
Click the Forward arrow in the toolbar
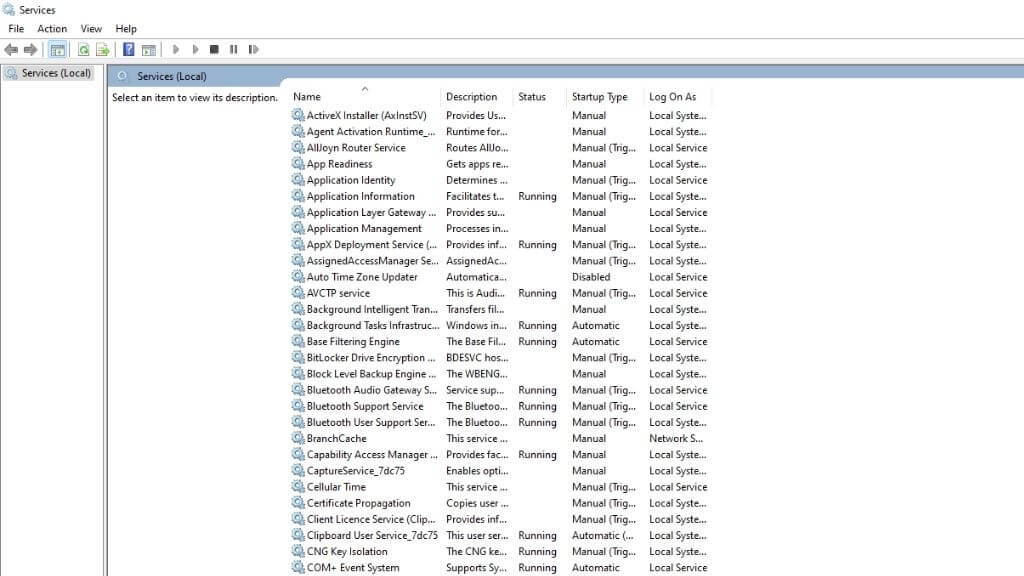tap(30, 49)
